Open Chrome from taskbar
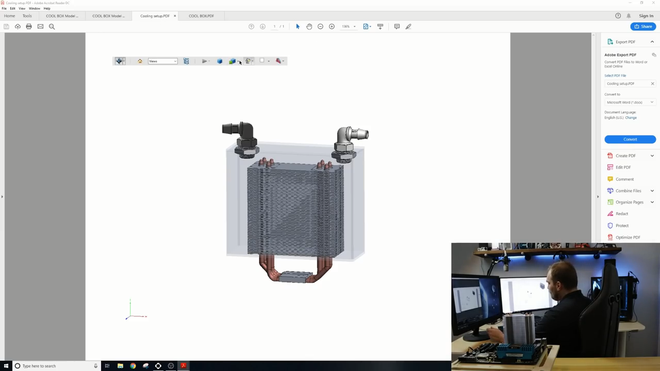The image size is (660, 371). pyautogui.click(x=133, y=366)
